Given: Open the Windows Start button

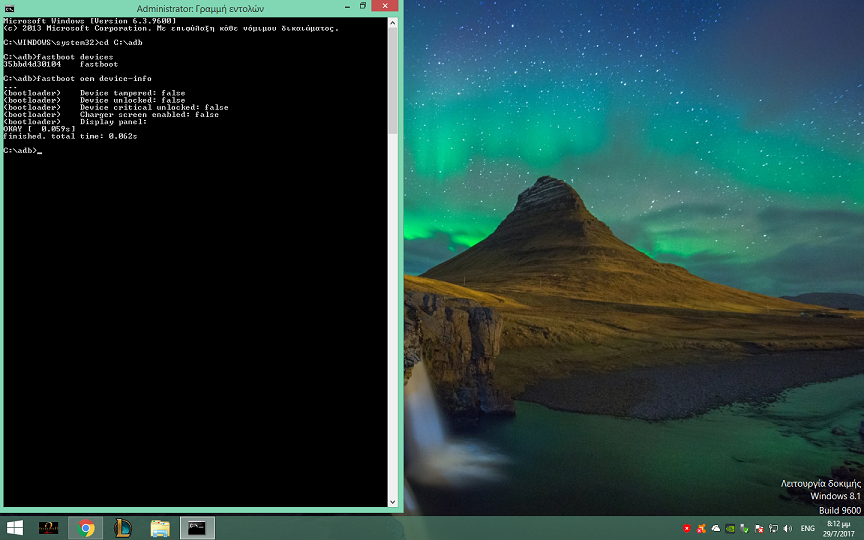Looking at the screenshot, I should (x=15, y=528).
